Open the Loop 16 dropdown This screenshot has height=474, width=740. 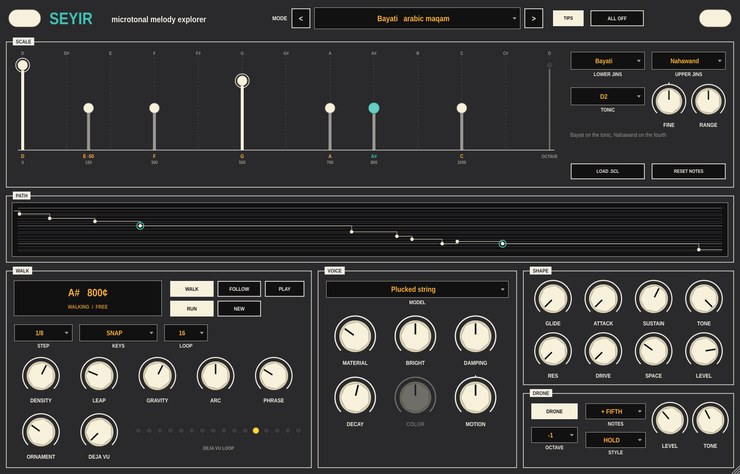point(186,333)
